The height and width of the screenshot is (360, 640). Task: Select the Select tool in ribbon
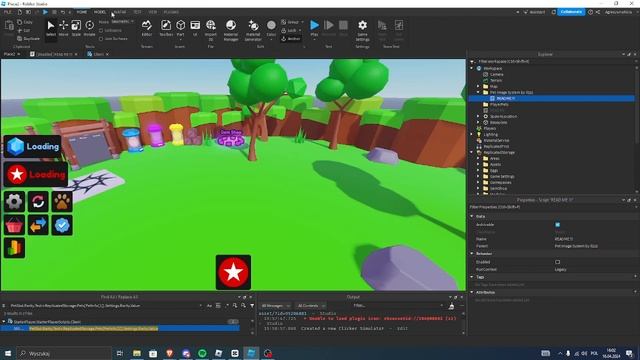(x=51, y=28)
